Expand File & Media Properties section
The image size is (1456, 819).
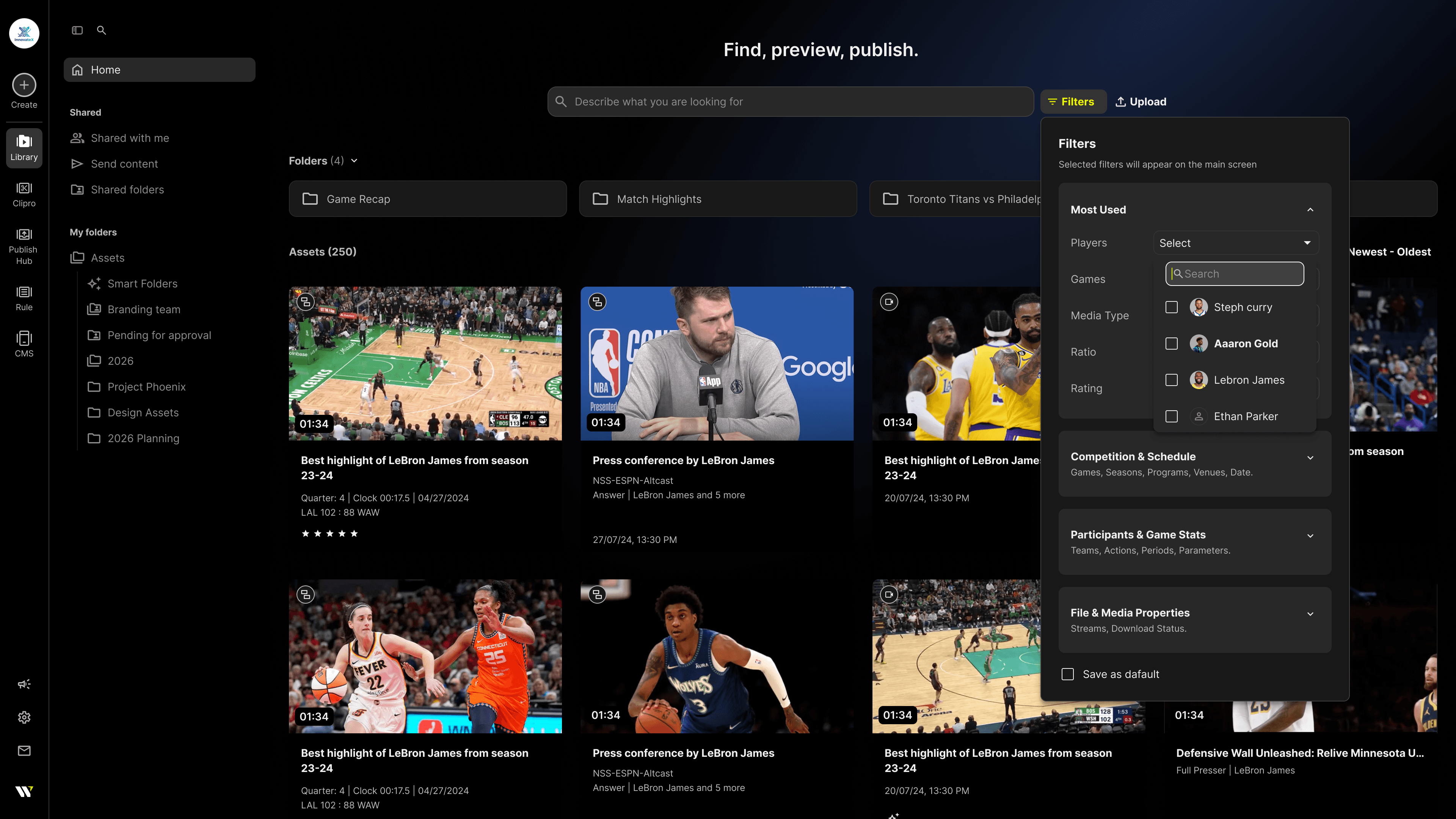tap(1194, 620)
